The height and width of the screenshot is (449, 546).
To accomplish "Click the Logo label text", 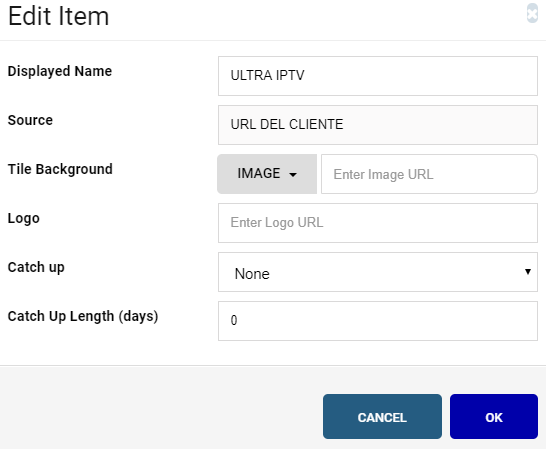I will [x=24, y=218].
